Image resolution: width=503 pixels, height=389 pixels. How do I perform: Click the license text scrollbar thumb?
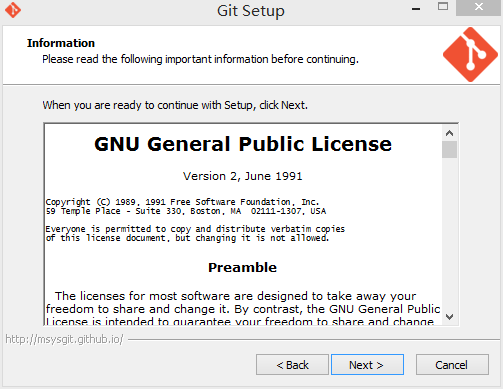(x=449, y=149)
